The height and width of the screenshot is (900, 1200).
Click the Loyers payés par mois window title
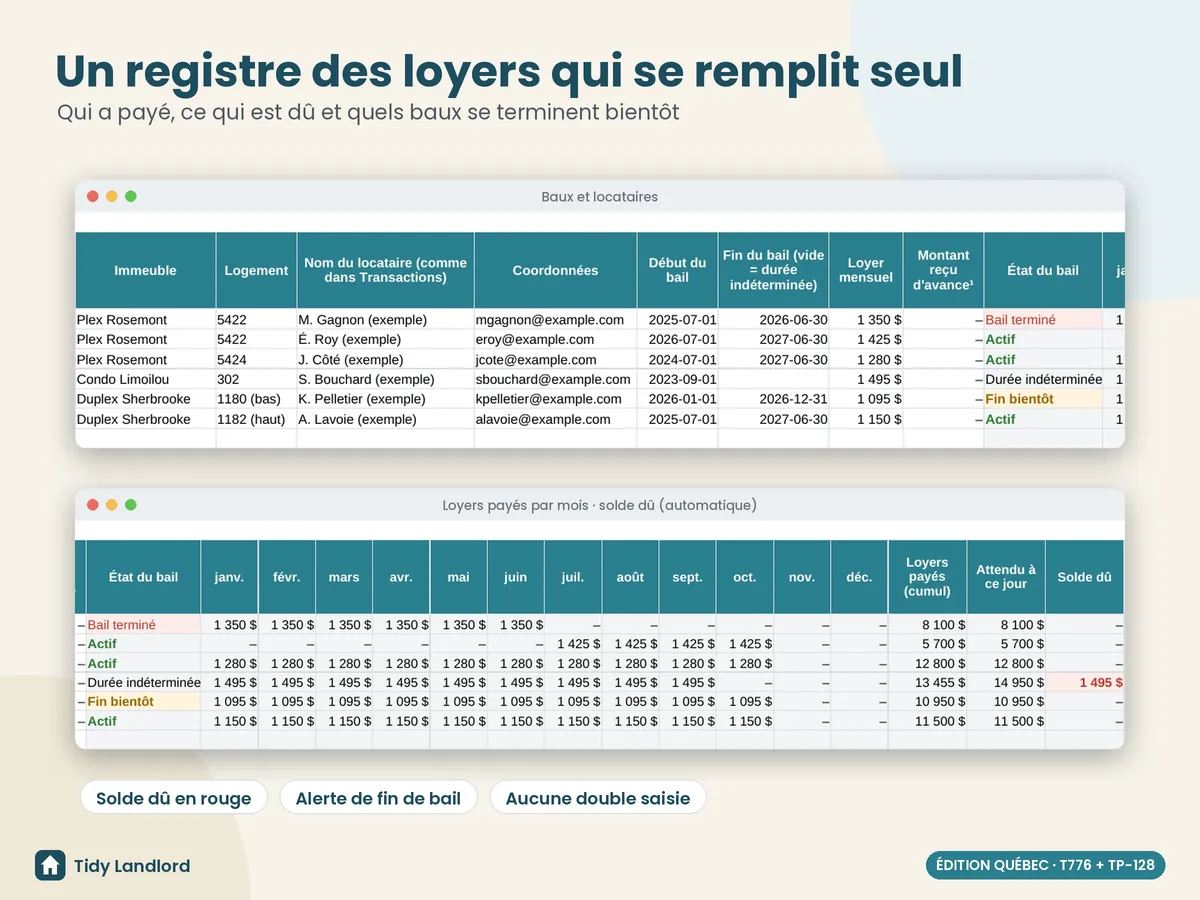600,505
